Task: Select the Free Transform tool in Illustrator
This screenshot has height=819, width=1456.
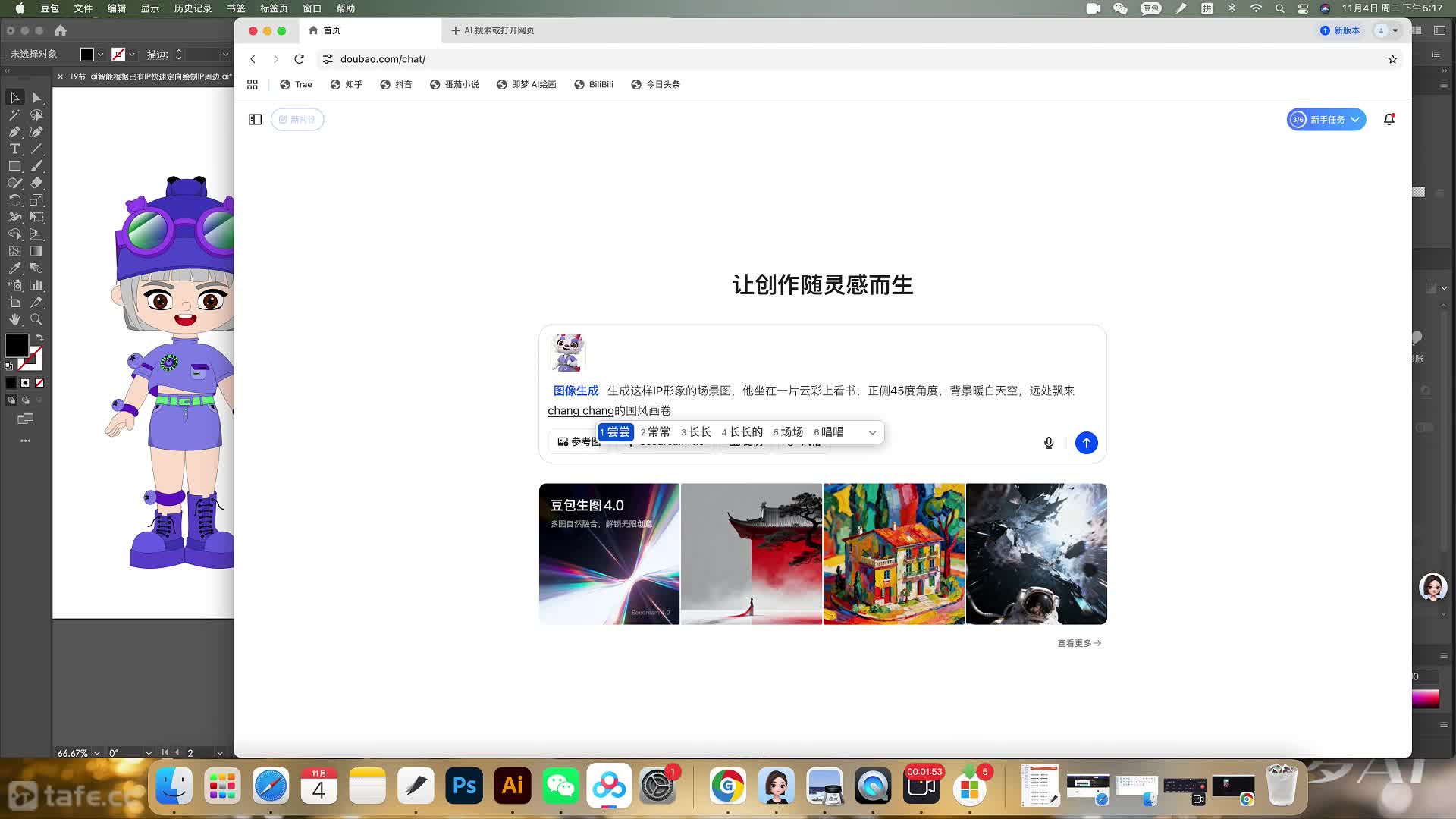Action: tap(36, 217)
